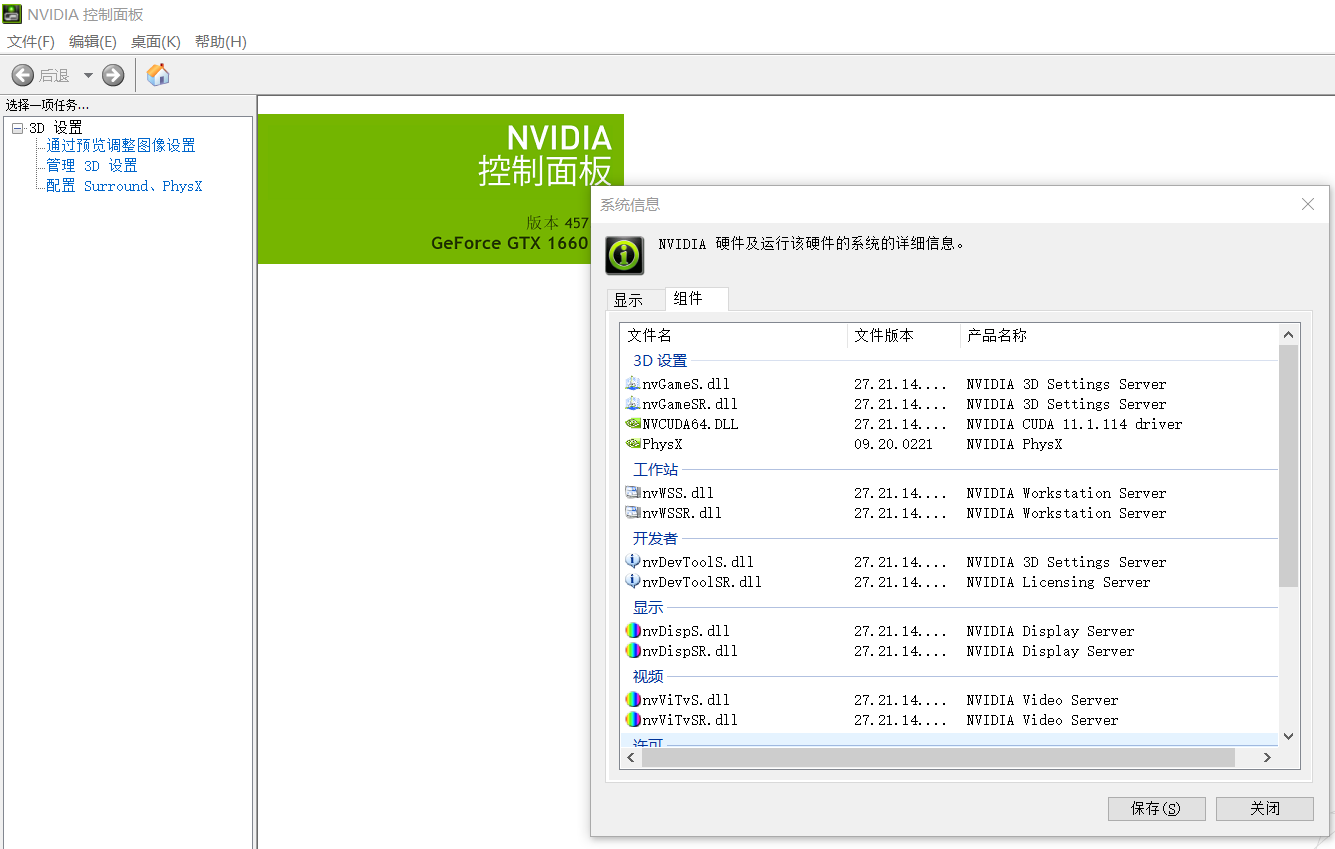Image resolution: width=1335 pixels, height=849 pixels.
Task: Select the 显示 group header in list
Action: 648,608
